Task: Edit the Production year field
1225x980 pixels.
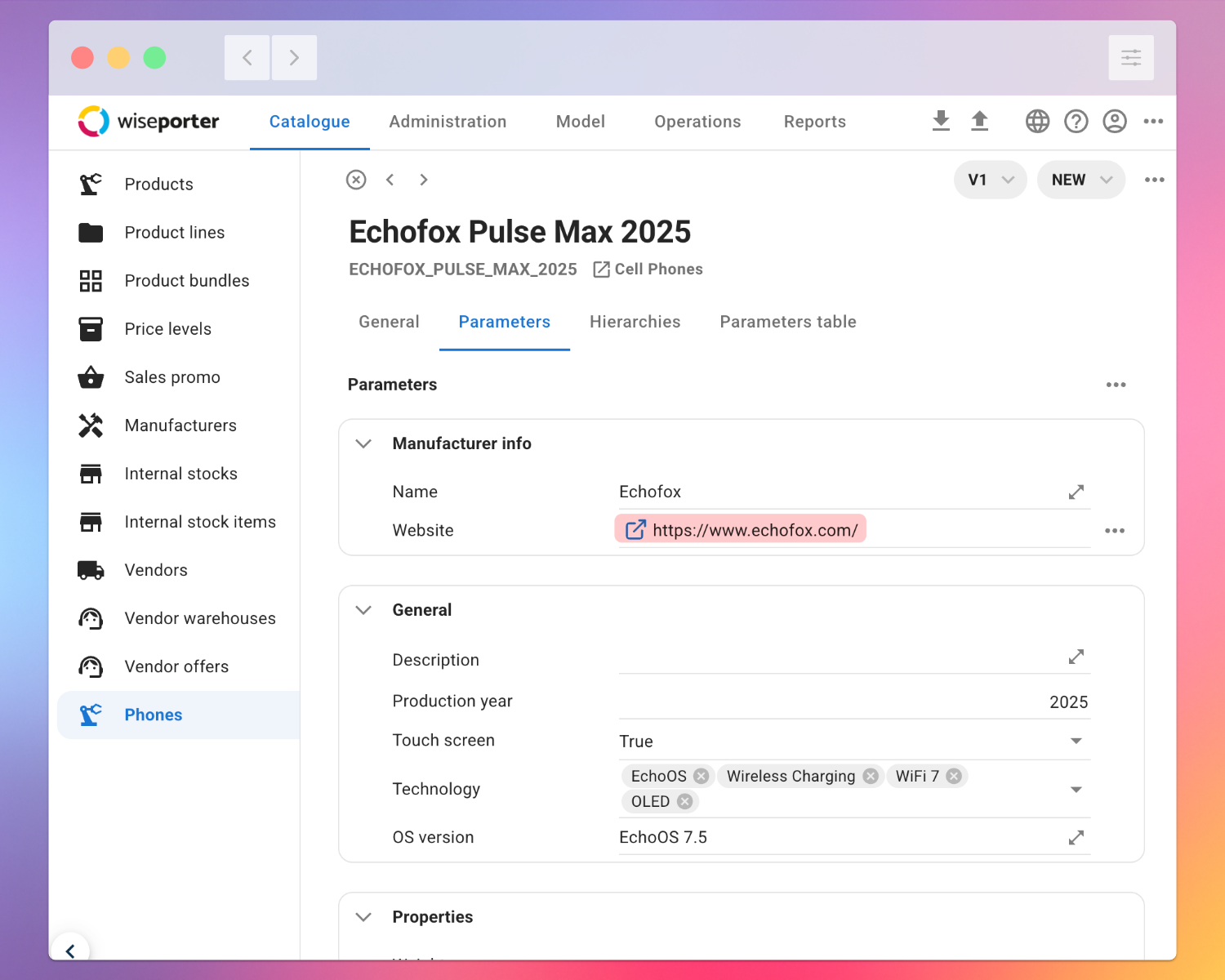Action: click(x=854, y=702)
